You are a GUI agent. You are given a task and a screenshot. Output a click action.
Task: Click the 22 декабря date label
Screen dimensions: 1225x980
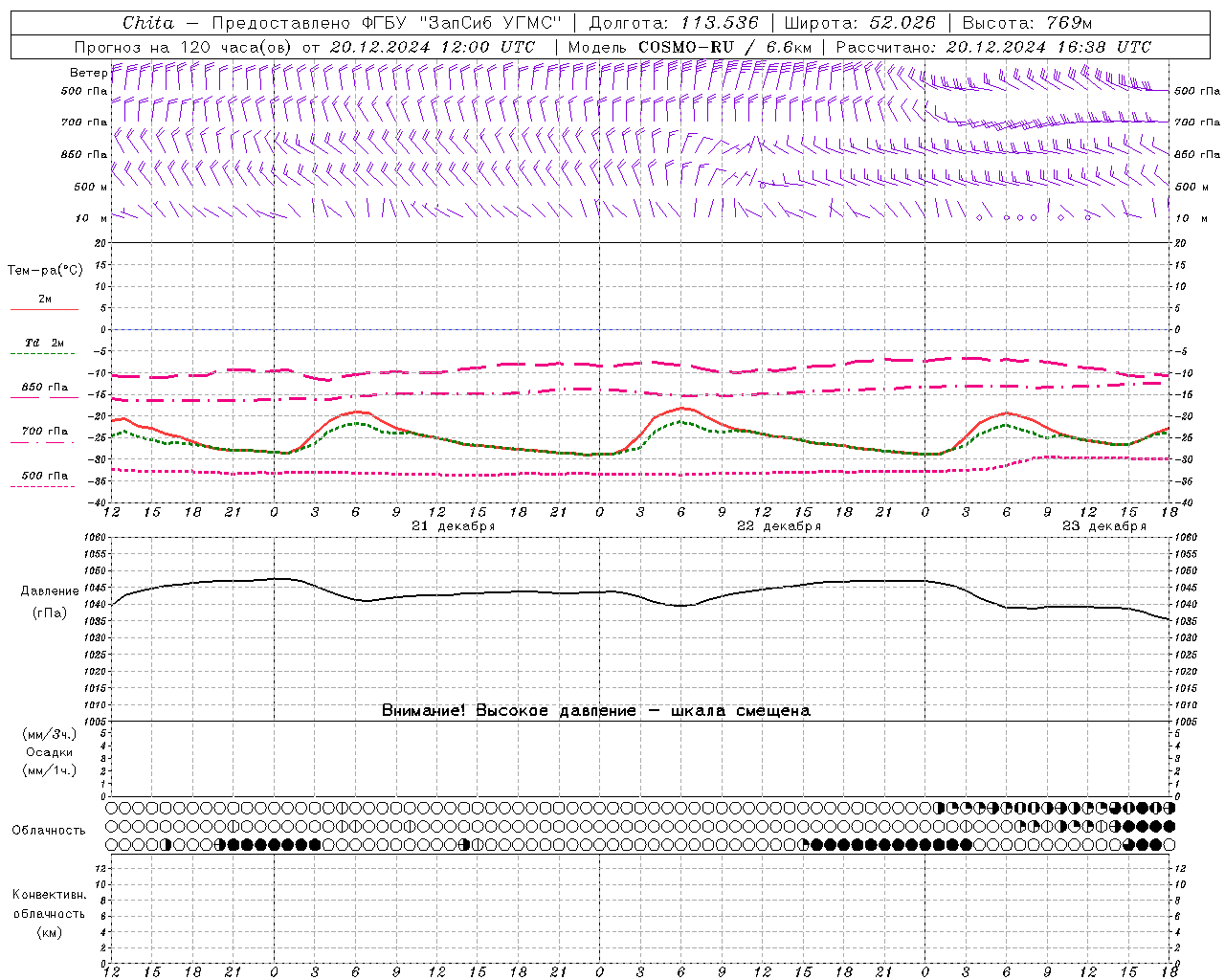click(x=779, y=526)
